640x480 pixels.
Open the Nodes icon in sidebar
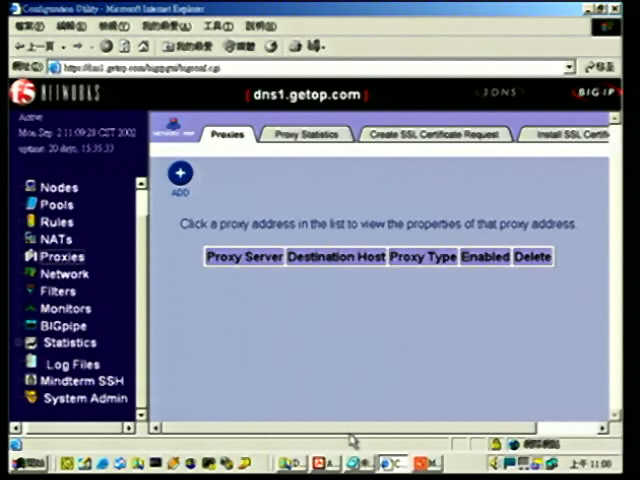(31, 187)
